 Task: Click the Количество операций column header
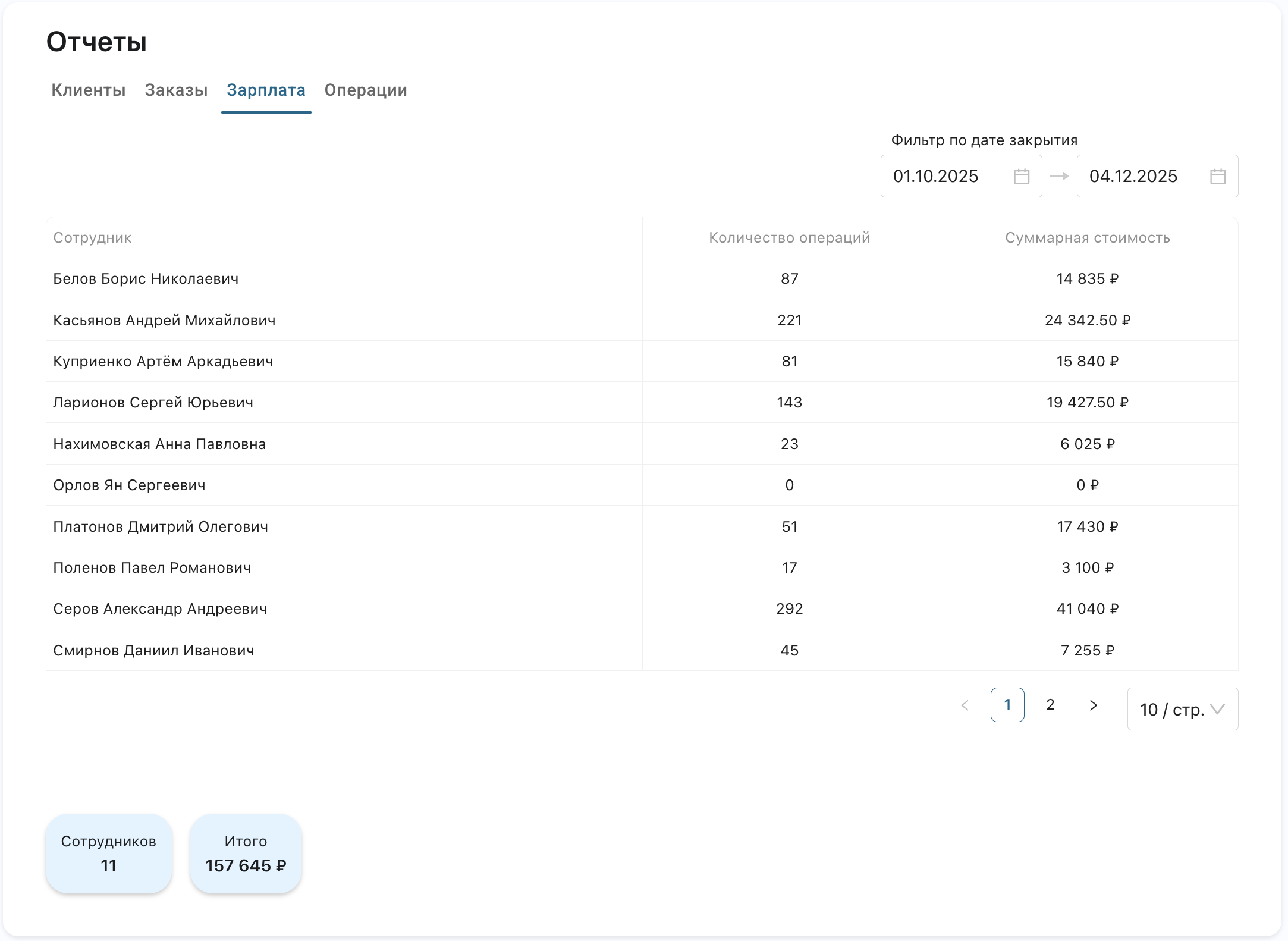pos(789,238)
